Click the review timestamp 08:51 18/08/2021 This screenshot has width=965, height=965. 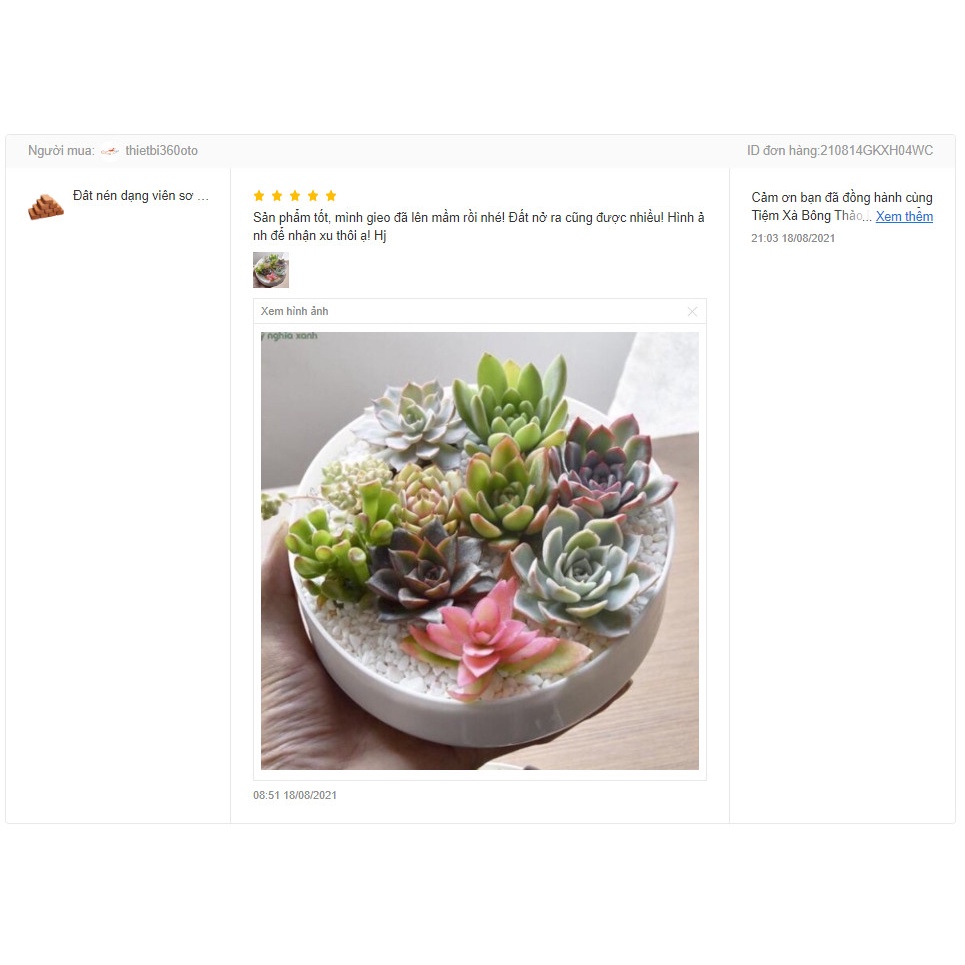pos(295,795)
